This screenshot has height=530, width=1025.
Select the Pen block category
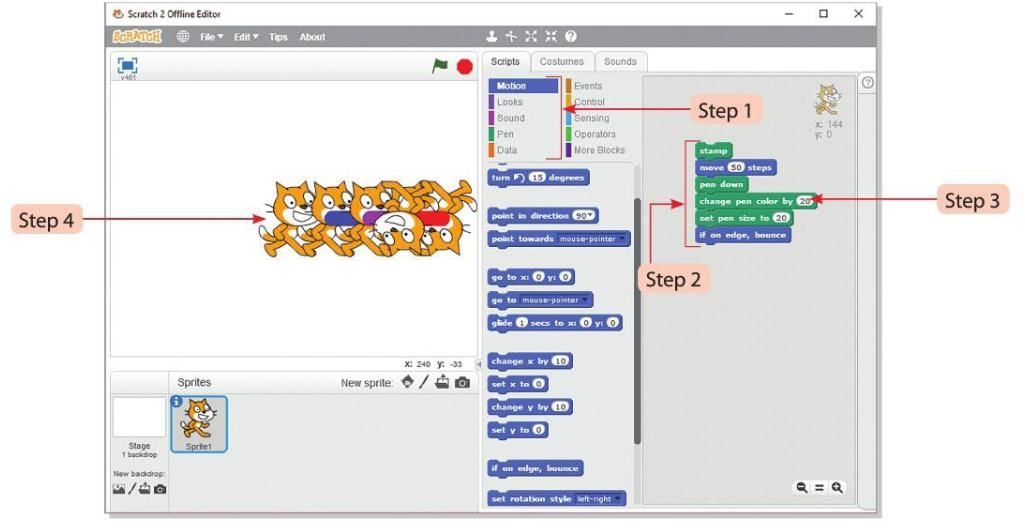point(506,134)
